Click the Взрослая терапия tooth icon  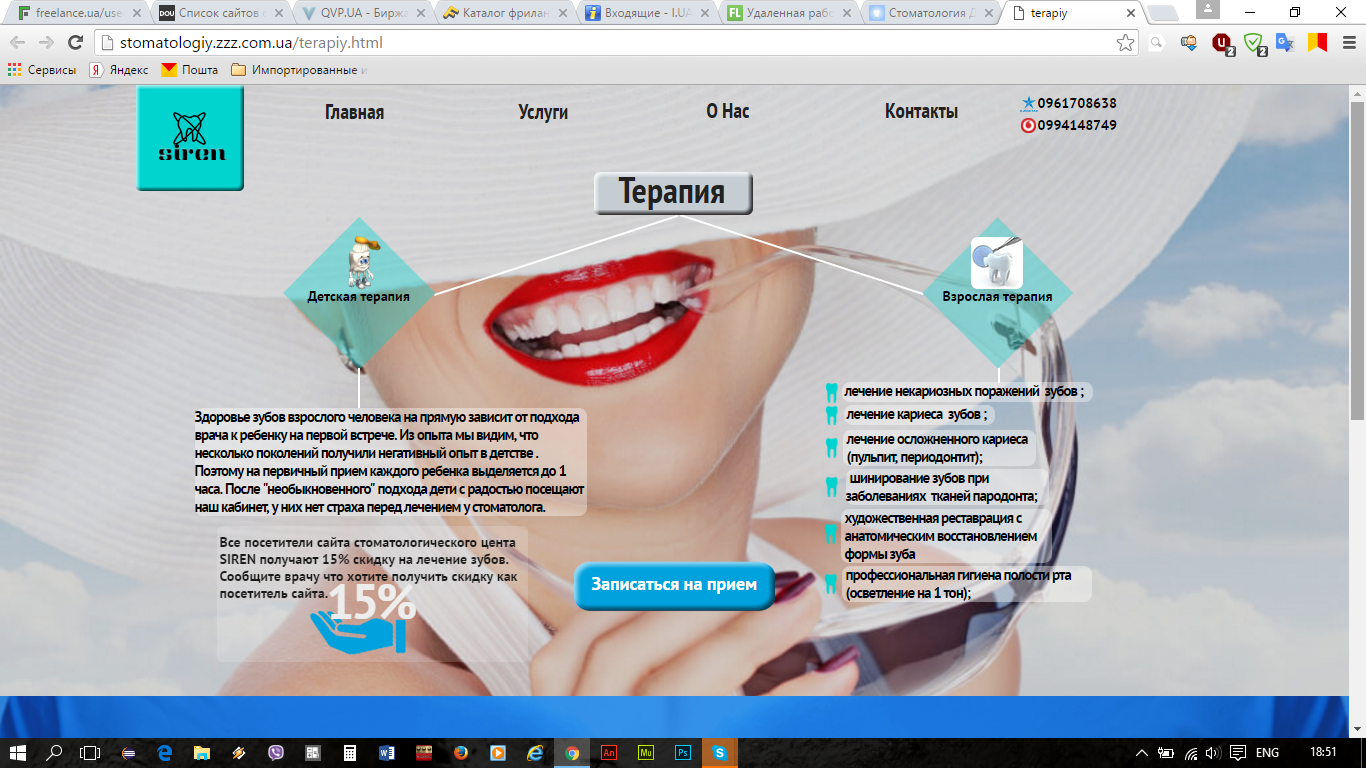click(x=996, y=263)
